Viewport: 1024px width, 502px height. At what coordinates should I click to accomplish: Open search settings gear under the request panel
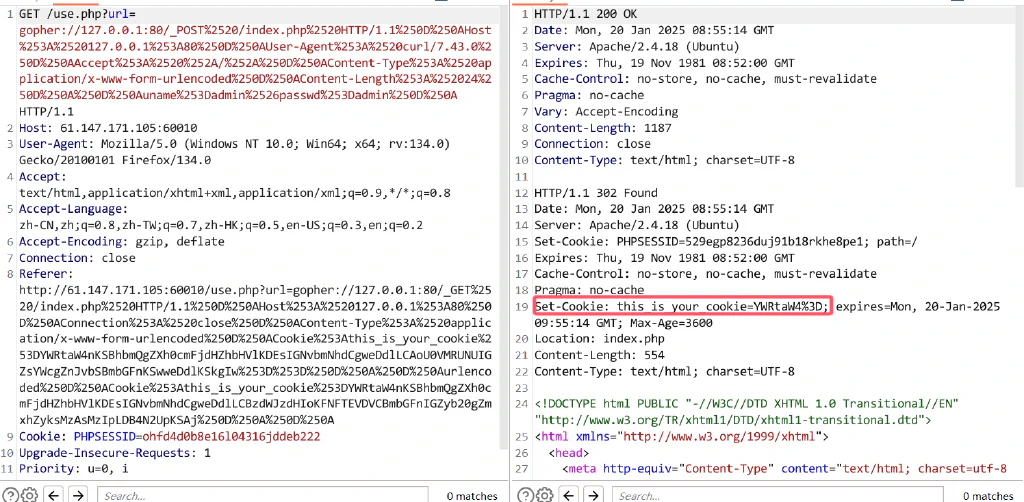tap(29, 495)
